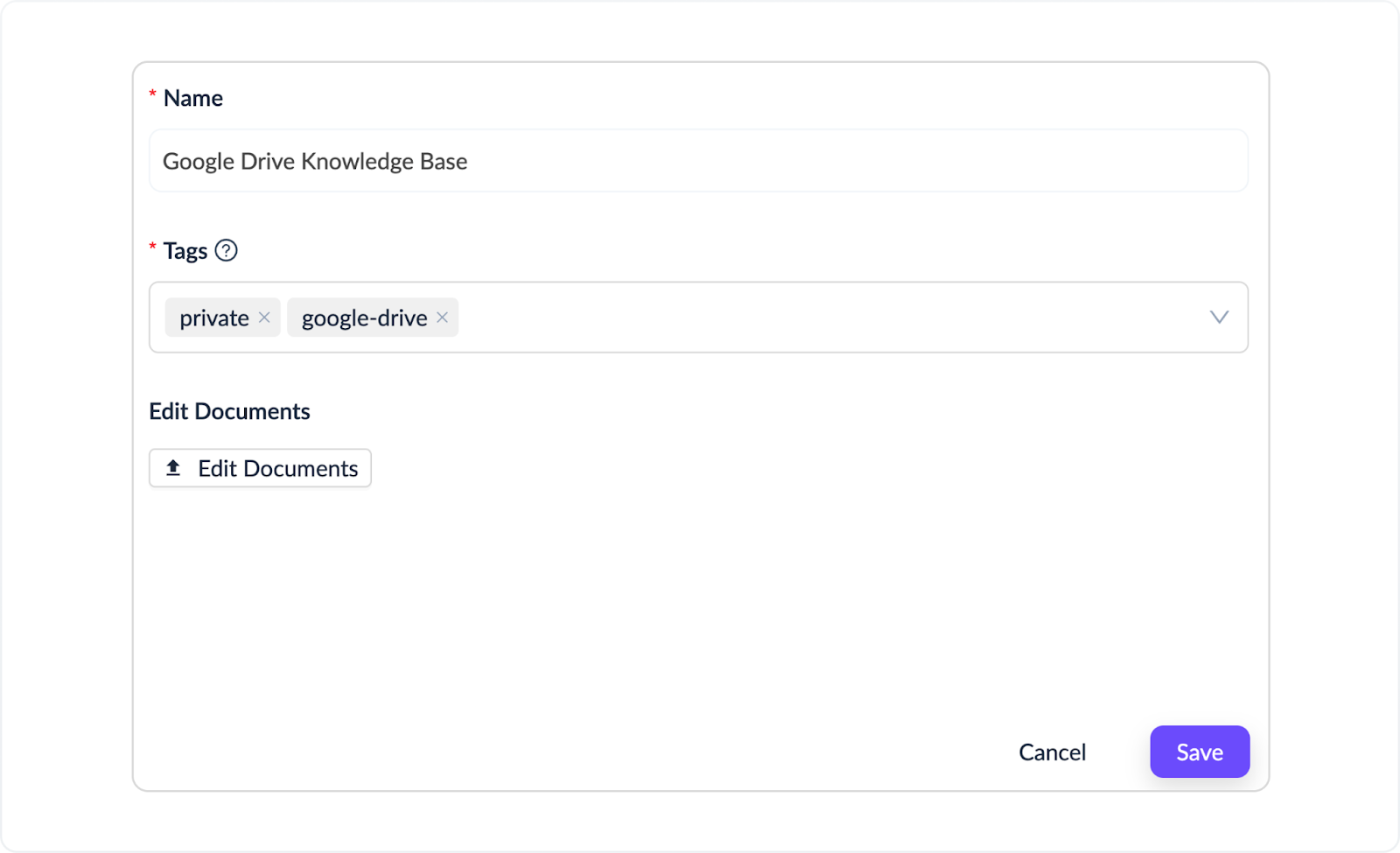Click the google-drive tag chip text

(x=365, y=318)
